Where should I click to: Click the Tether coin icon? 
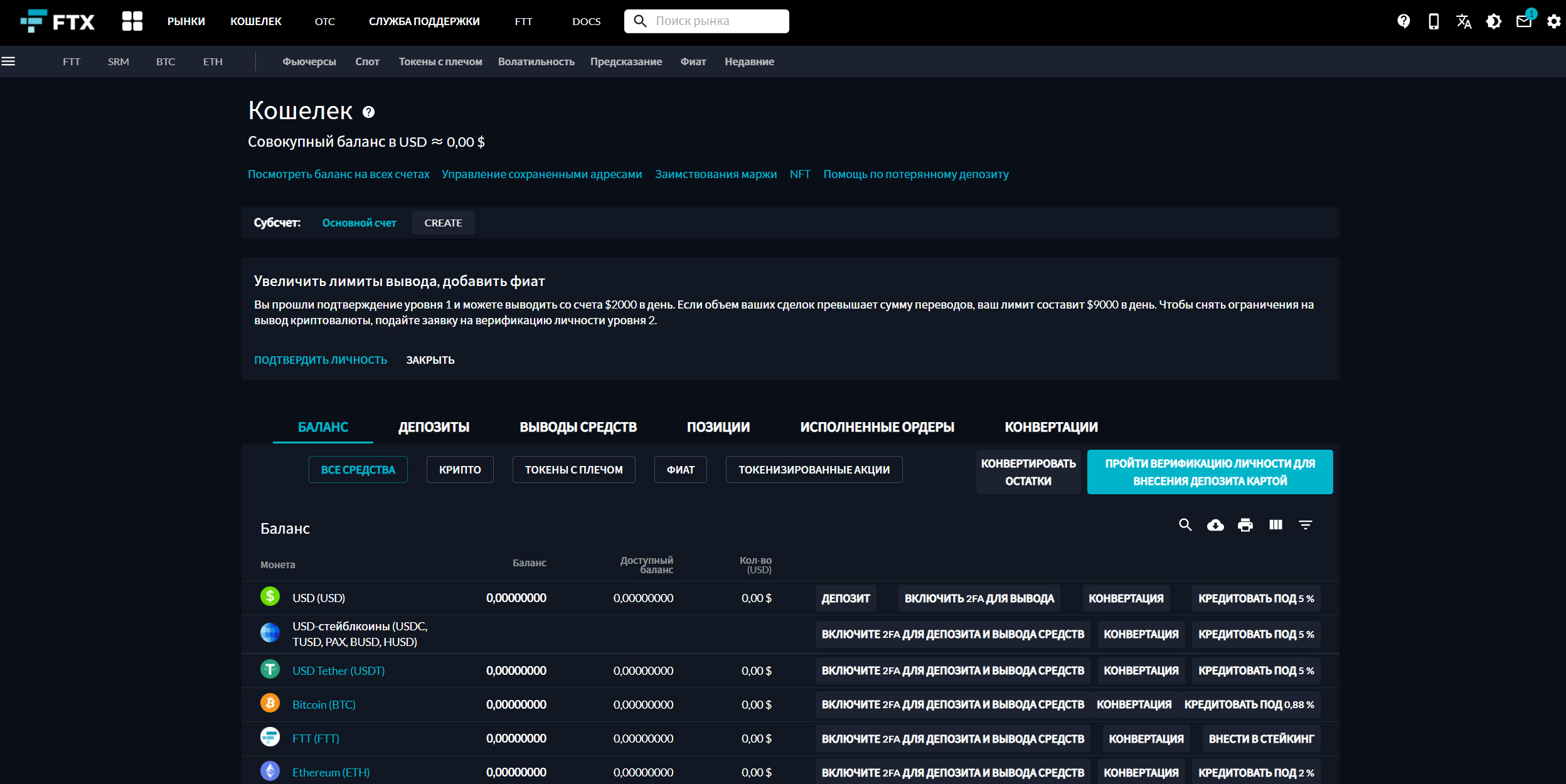pos(270,669)
